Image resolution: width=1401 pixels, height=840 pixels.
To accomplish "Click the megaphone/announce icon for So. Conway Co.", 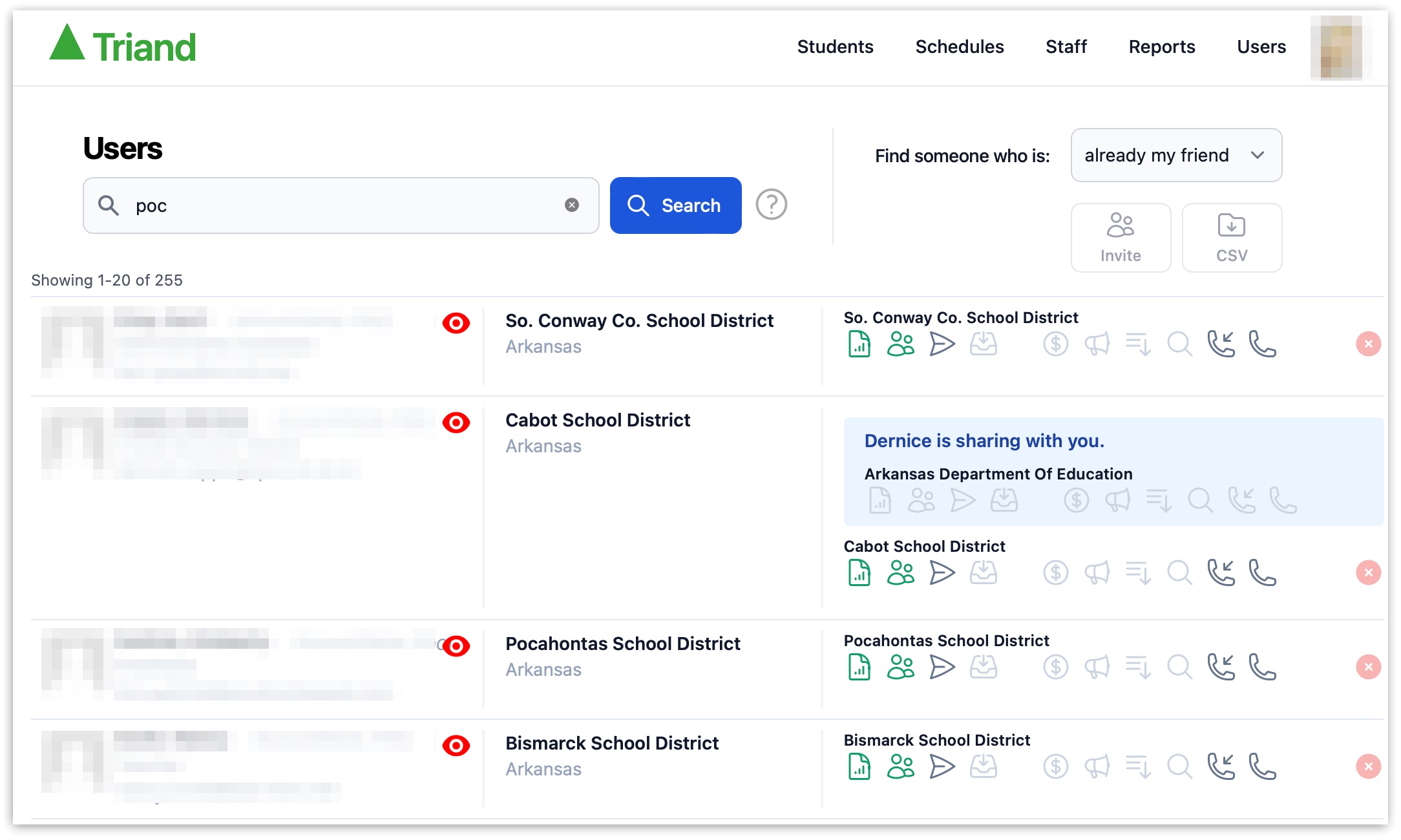I will (x=1097, y=347).
